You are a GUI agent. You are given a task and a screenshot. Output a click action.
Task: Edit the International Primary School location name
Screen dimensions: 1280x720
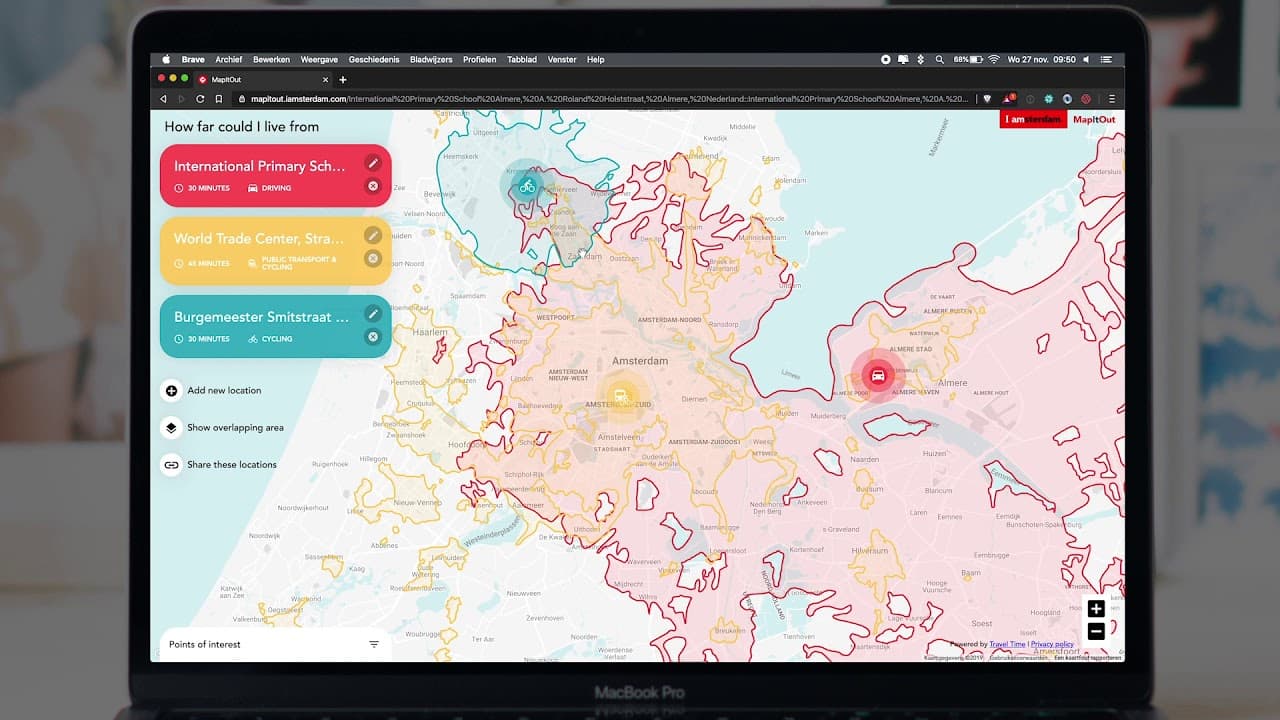tap(373, 163)
